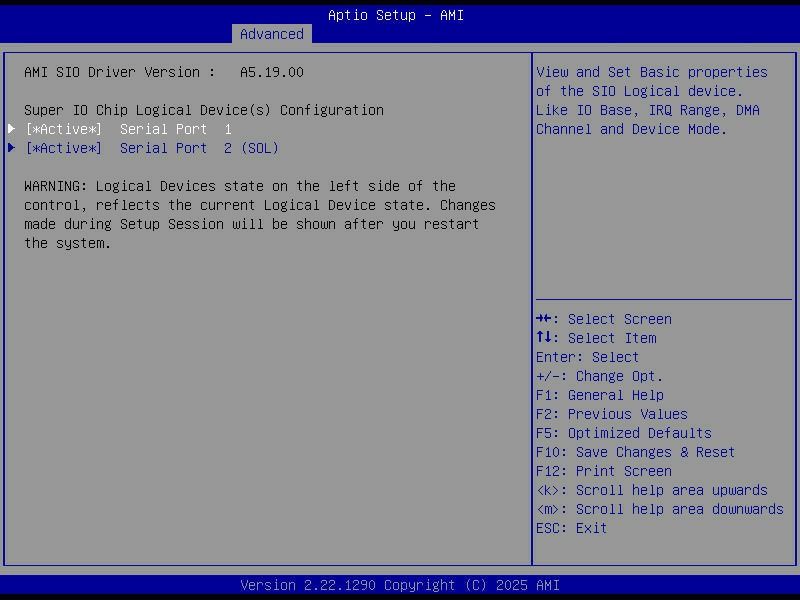The width and height of the screenshot is (800, 600).
Task: Open Serial Port 1 configuration
Action: (128, 130)
